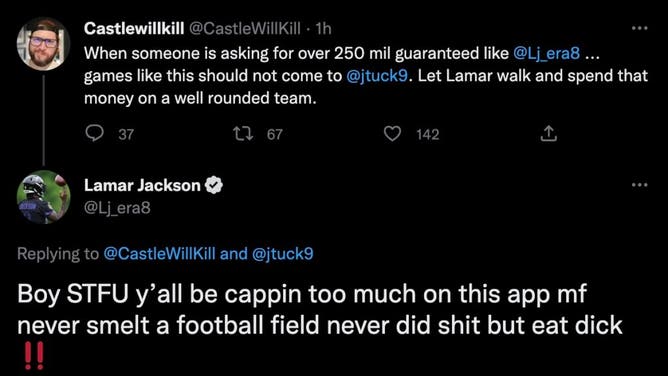Open Lamar Jackson's profile picture
Screen dimensions: 668x376
(x=43, y=197)
